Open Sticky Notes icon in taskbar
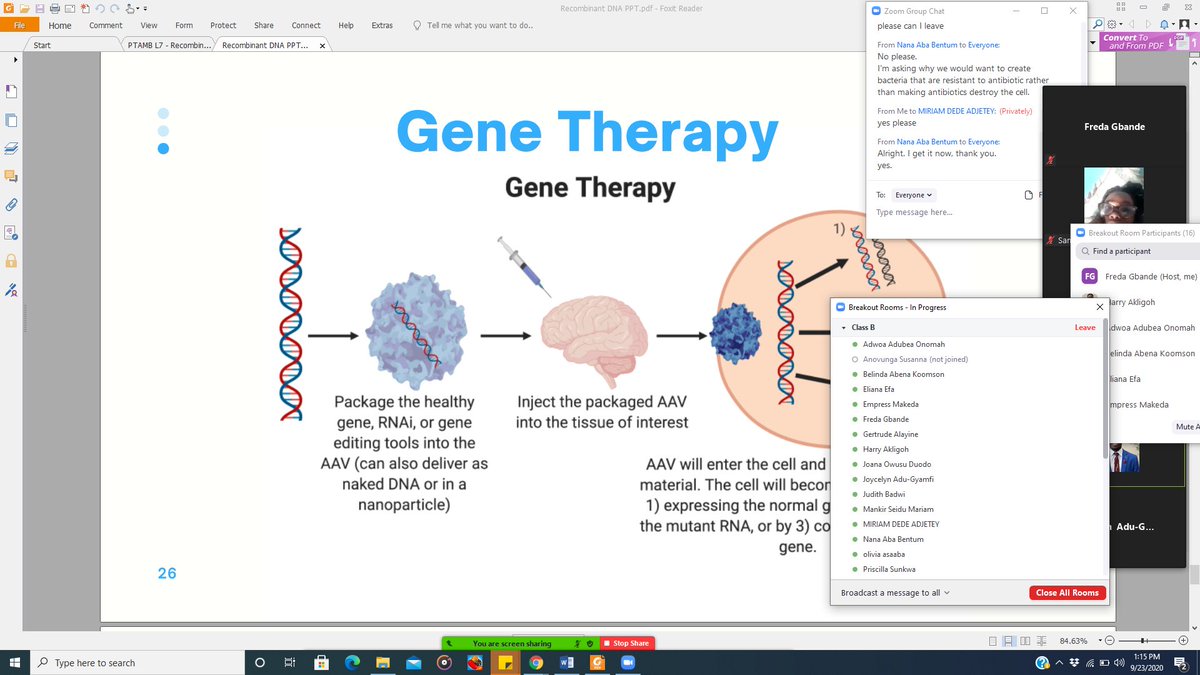The width and height of the screenshot is (1200, 675). pos(505,663)
